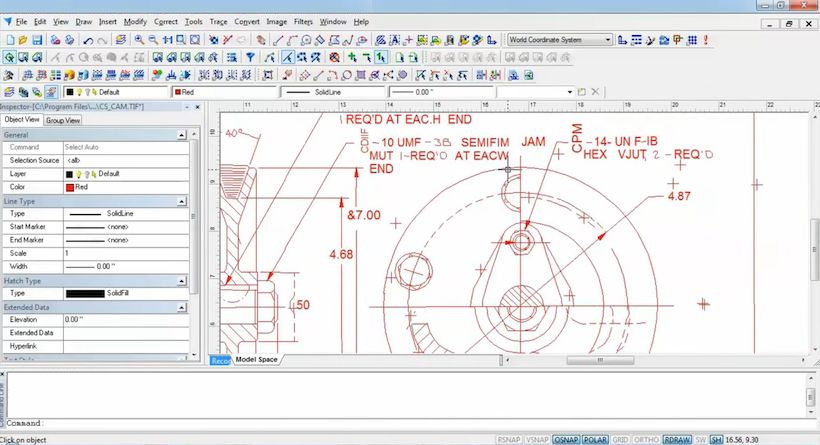Open the Default layer dropdown in toolbar
The image size is (820, 445).
click(116, 92)
